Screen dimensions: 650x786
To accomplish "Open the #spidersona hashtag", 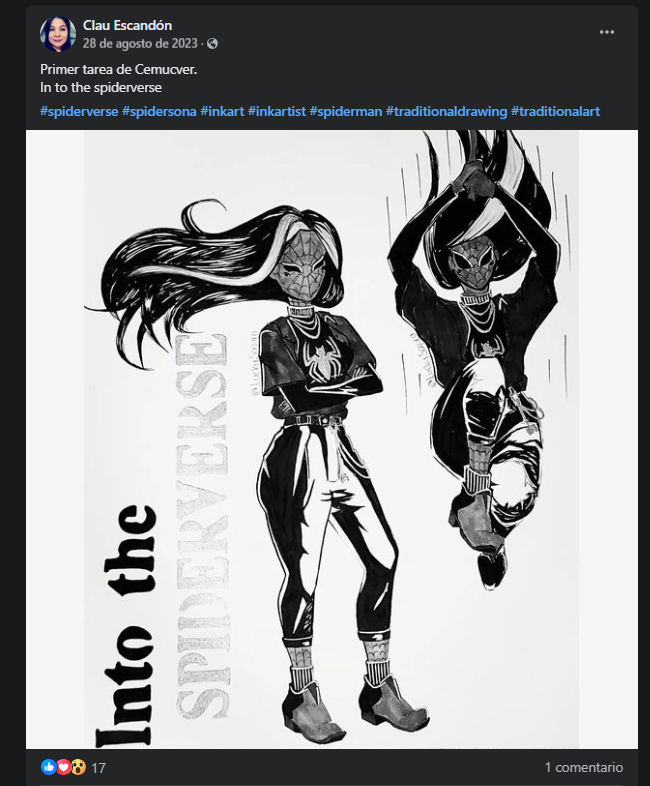I will pos(159,111).
